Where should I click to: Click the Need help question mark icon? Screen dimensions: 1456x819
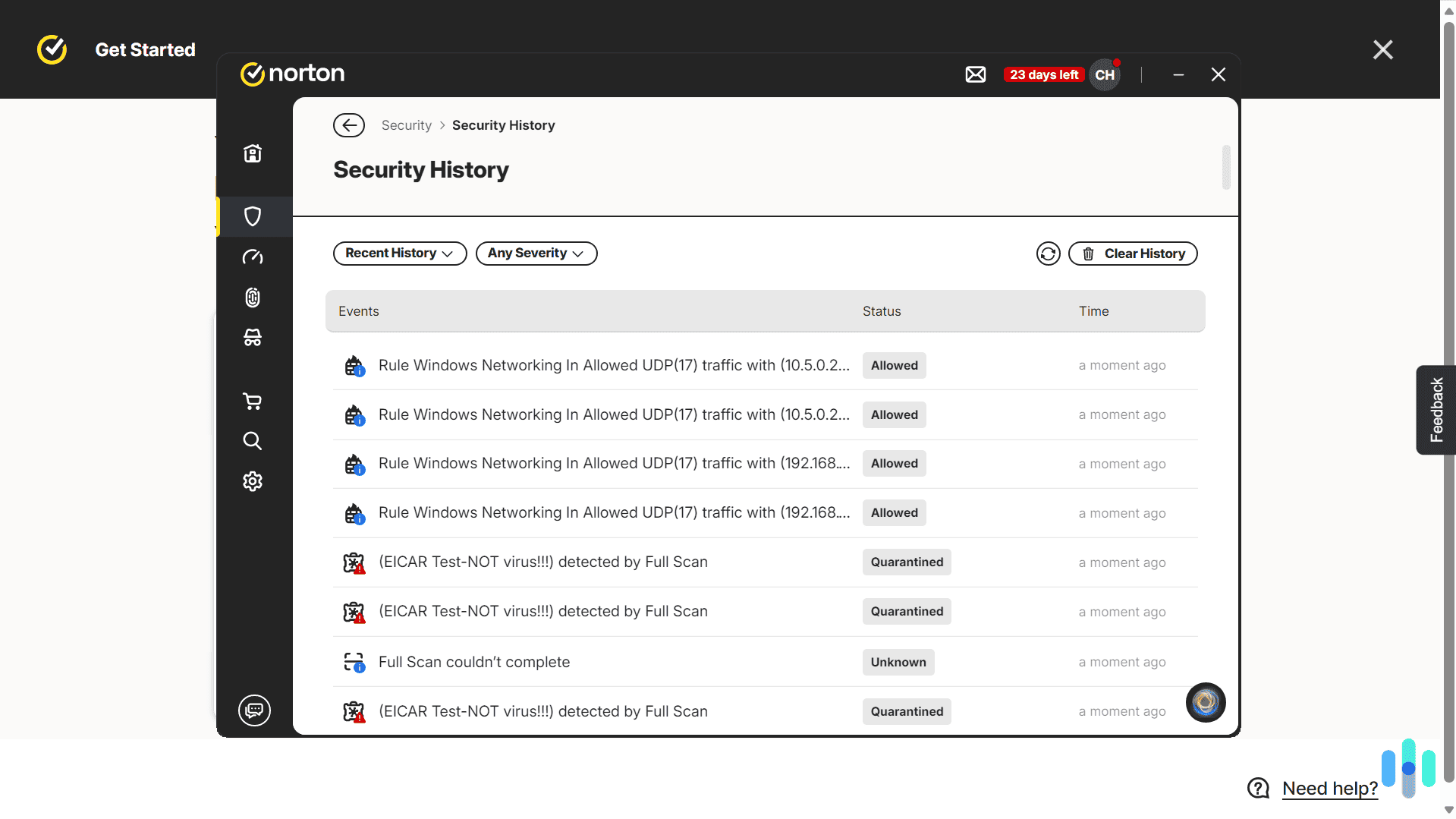click(1259, 789)
